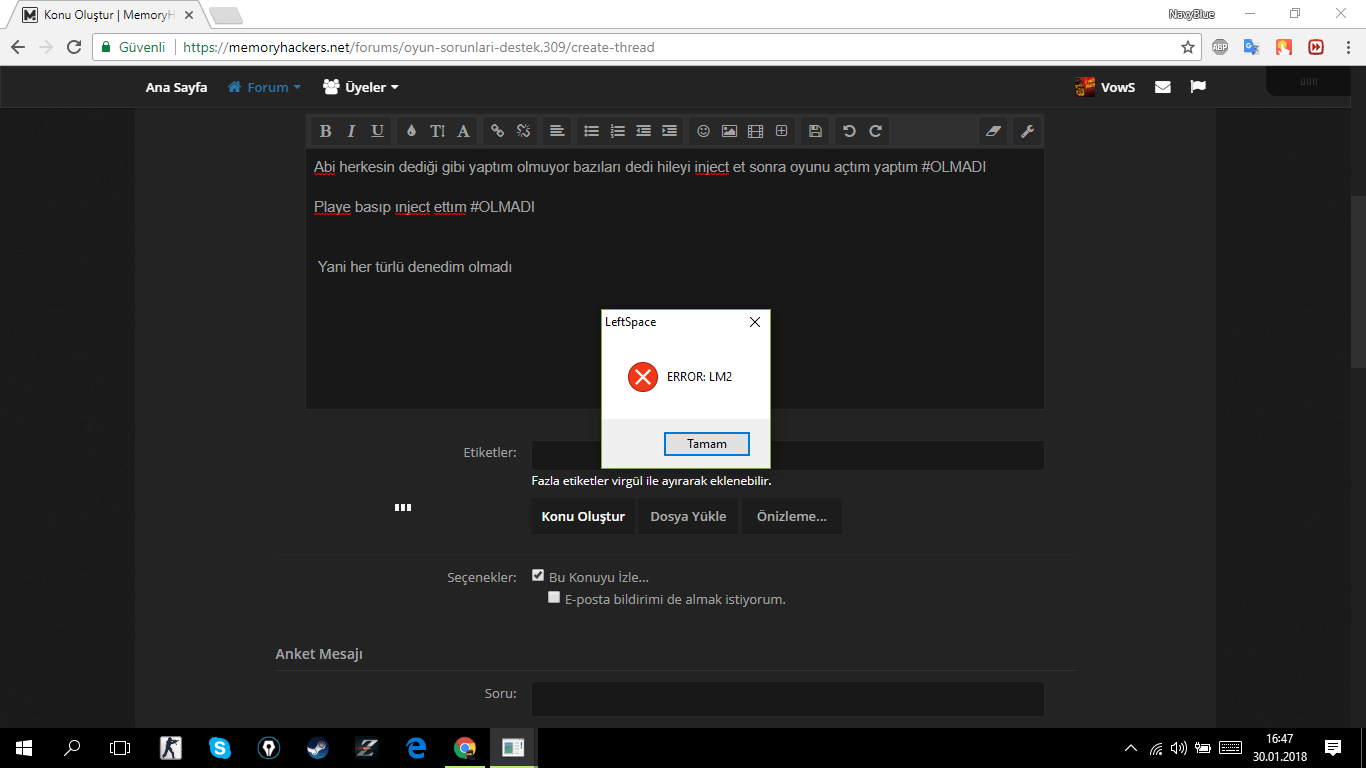
Task: Insert an ordered numbered list
Action: (617, 131)
